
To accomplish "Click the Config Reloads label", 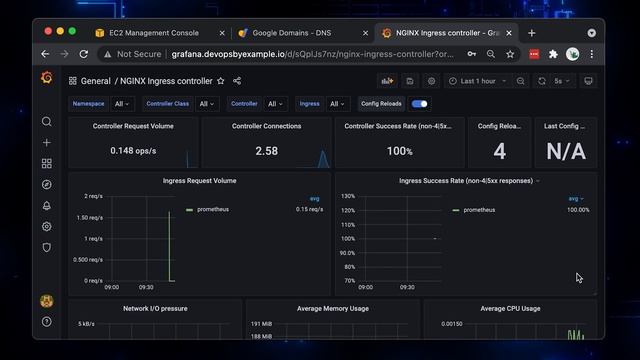I will point(381,104).
